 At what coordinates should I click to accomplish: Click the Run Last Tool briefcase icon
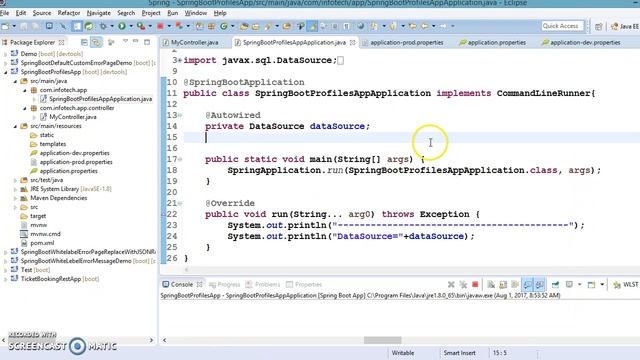pos(141,26)
